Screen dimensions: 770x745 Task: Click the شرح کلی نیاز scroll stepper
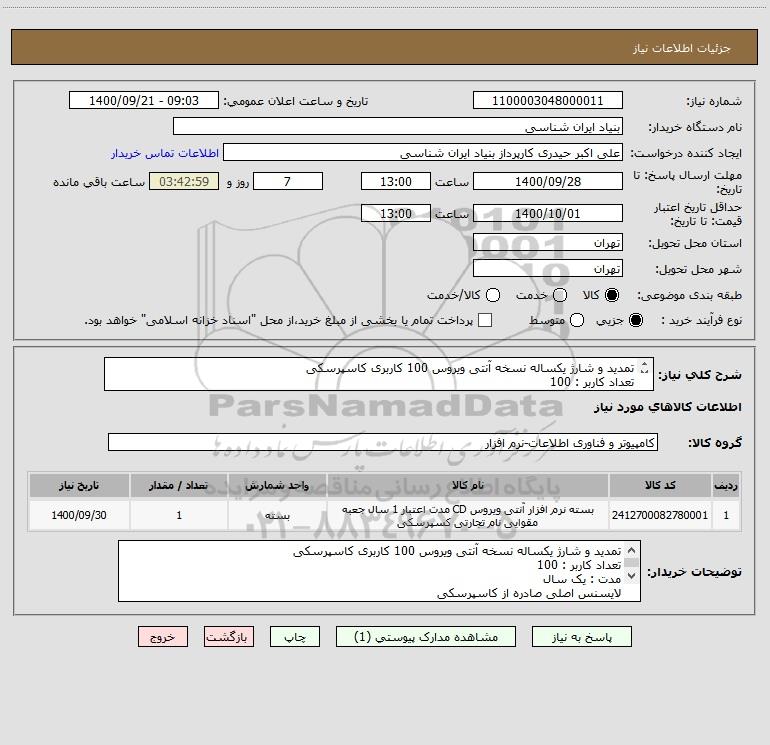tap(645, 367)
